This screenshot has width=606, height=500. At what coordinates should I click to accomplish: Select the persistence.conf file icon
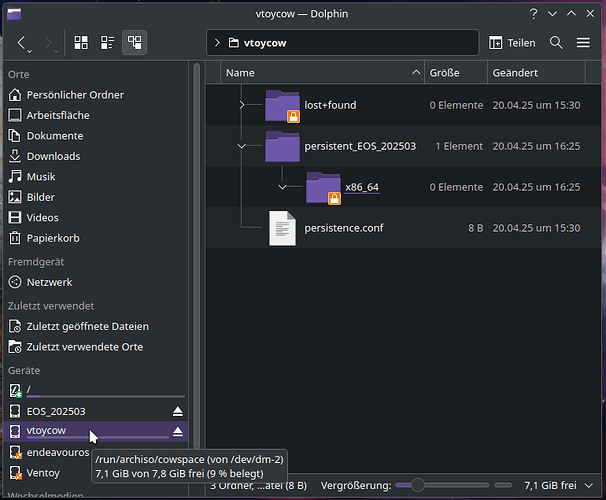(x=283, y=228)
